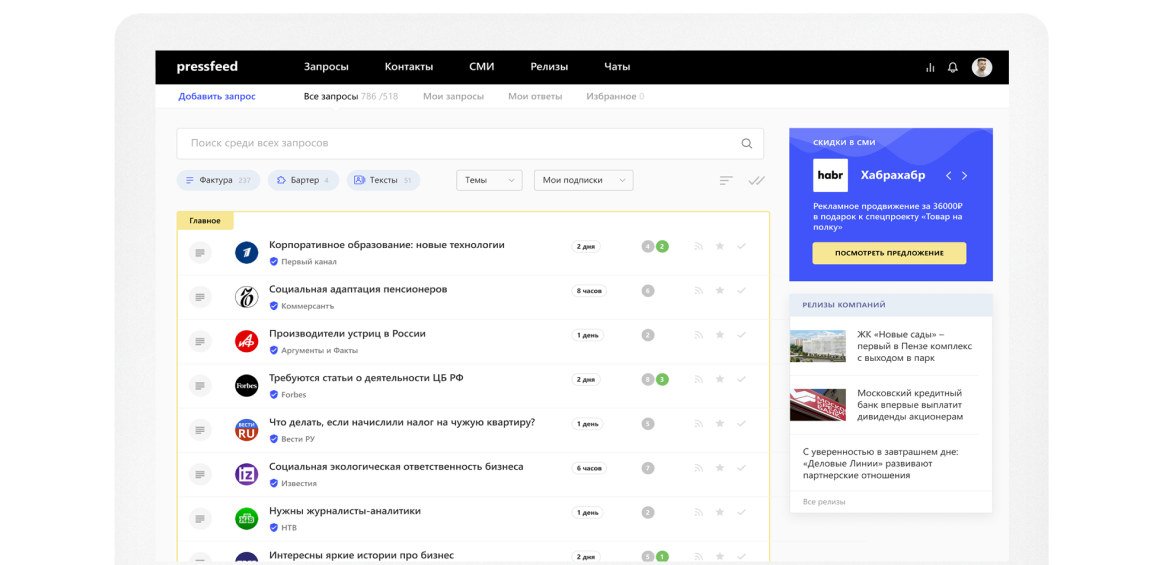Mark Нужны журналисты-аналитики as read
Viewport: 1162px width, 565px height.
coord(741,512)
